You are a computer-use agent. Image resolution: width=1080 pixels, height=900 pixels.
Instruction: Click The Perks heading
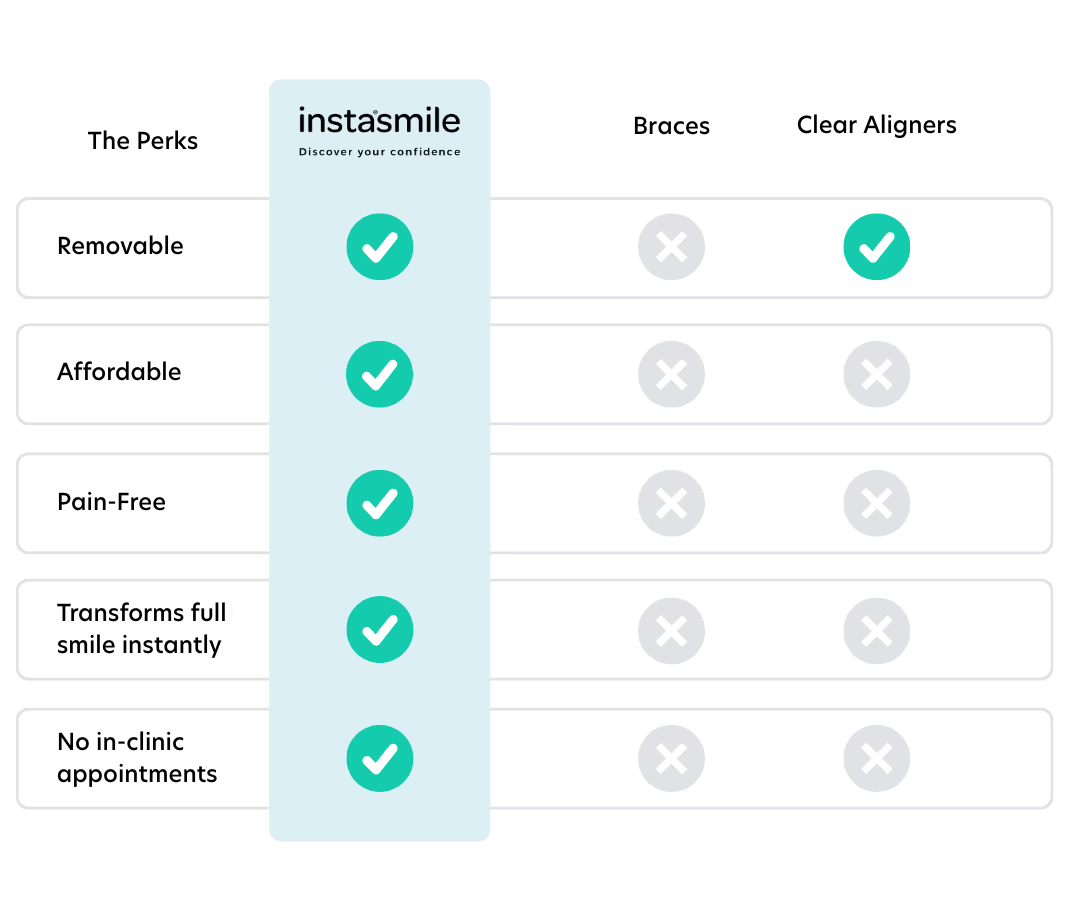143,141
